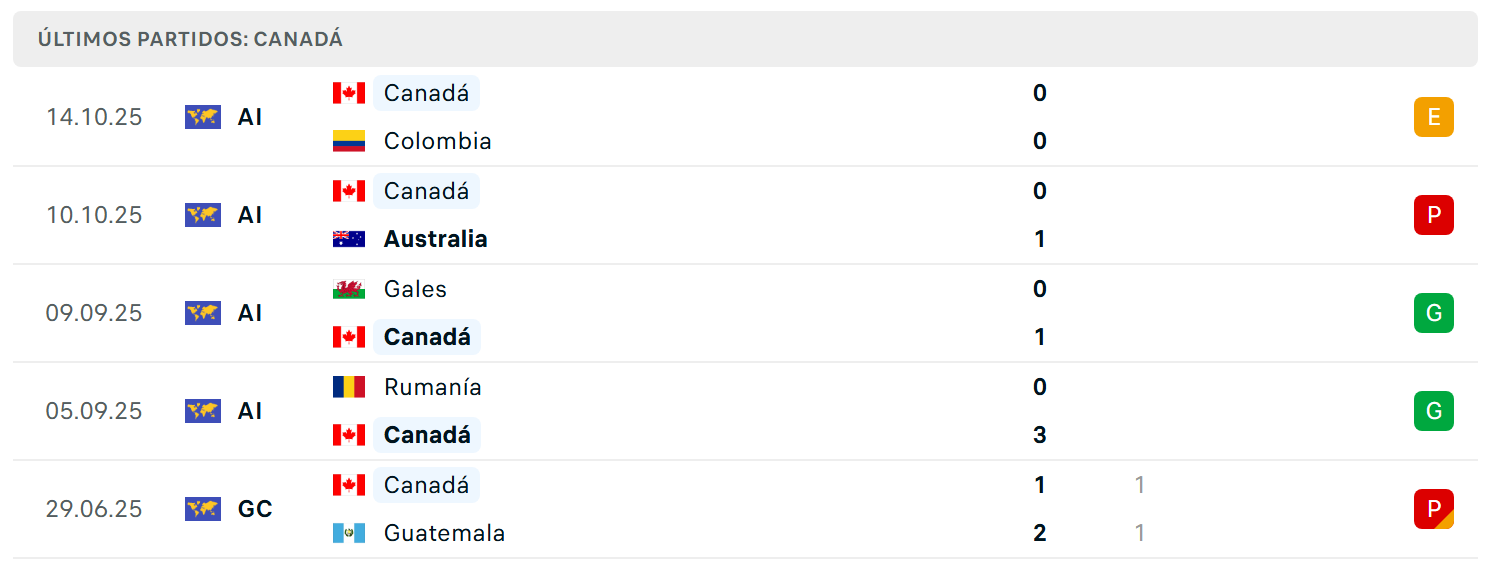Open the match dated 09.09.25

click(745, 313)
